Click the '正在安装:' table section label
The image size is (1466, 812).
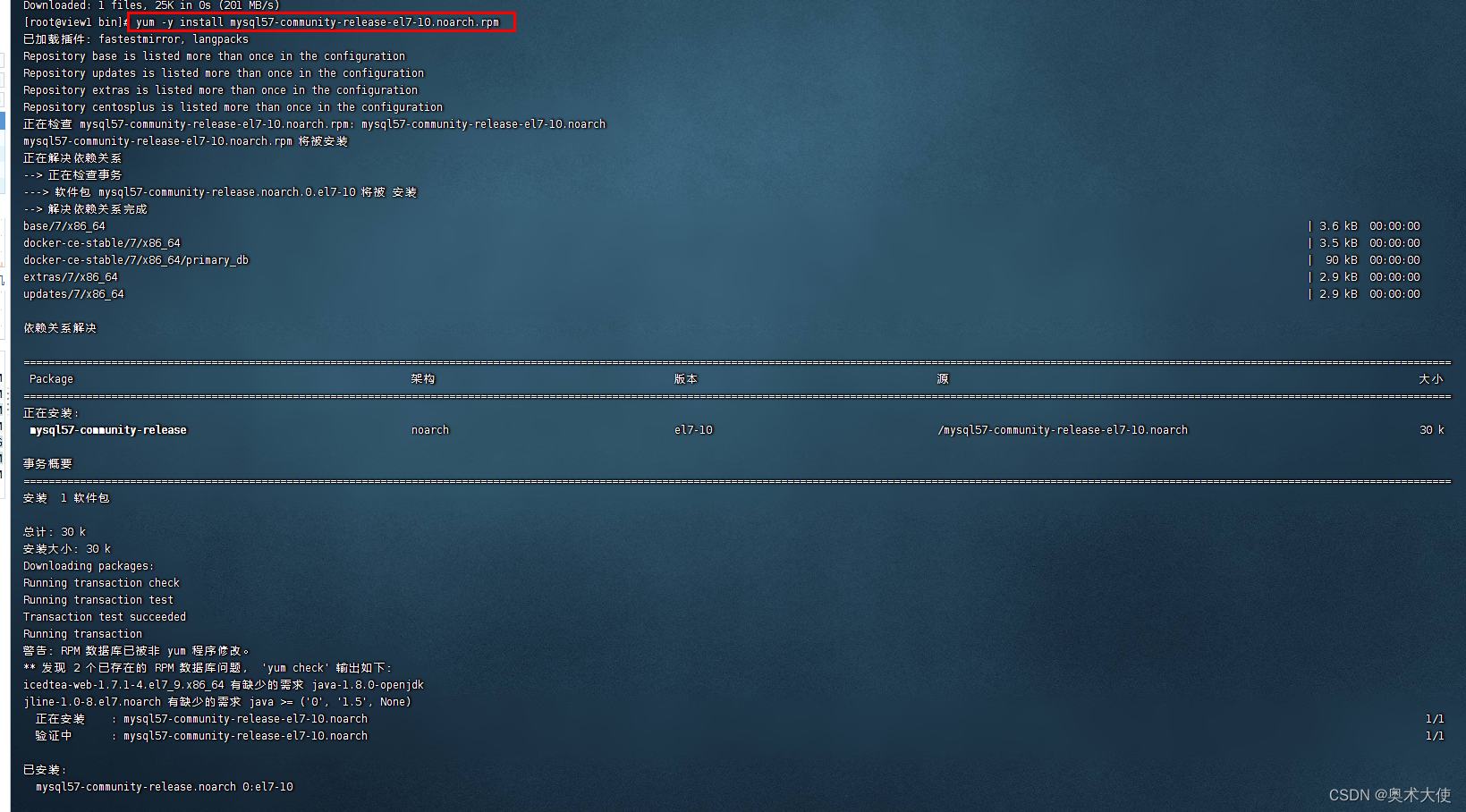coord(51,413)
